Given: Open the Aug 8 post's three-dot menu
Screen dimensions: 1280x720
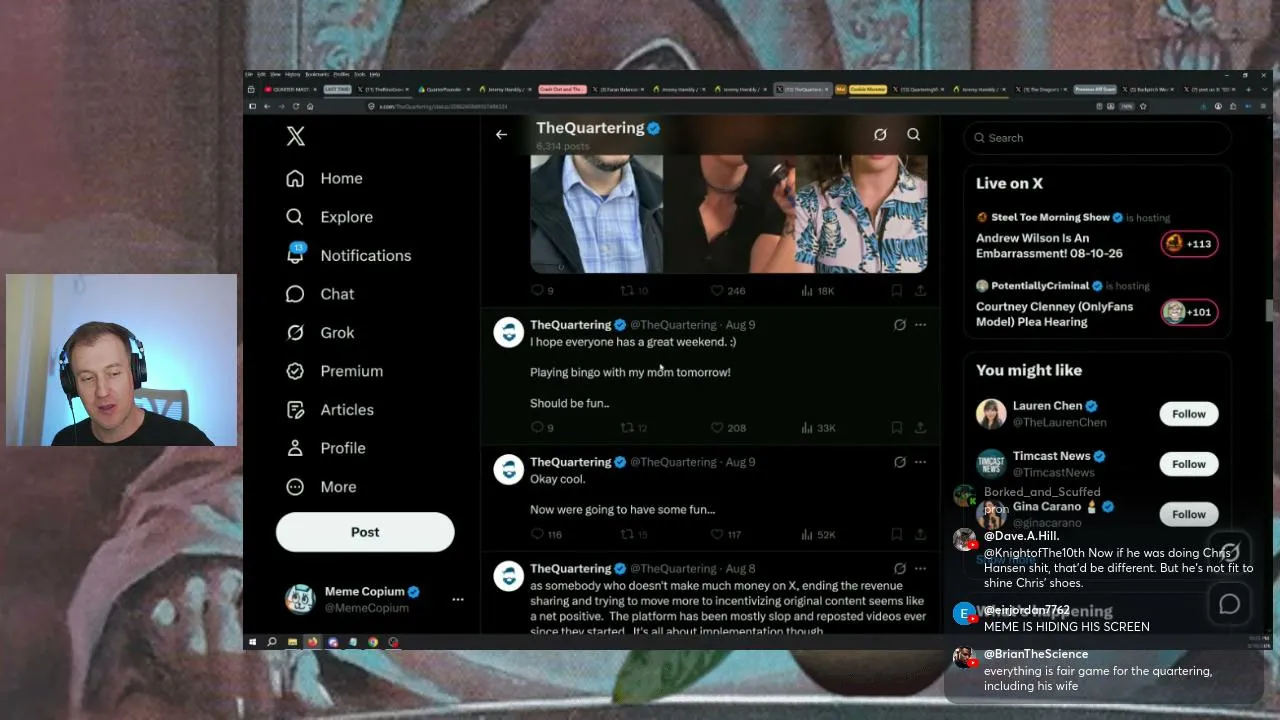Looking at the screenshot, I should tap(920, 569).
